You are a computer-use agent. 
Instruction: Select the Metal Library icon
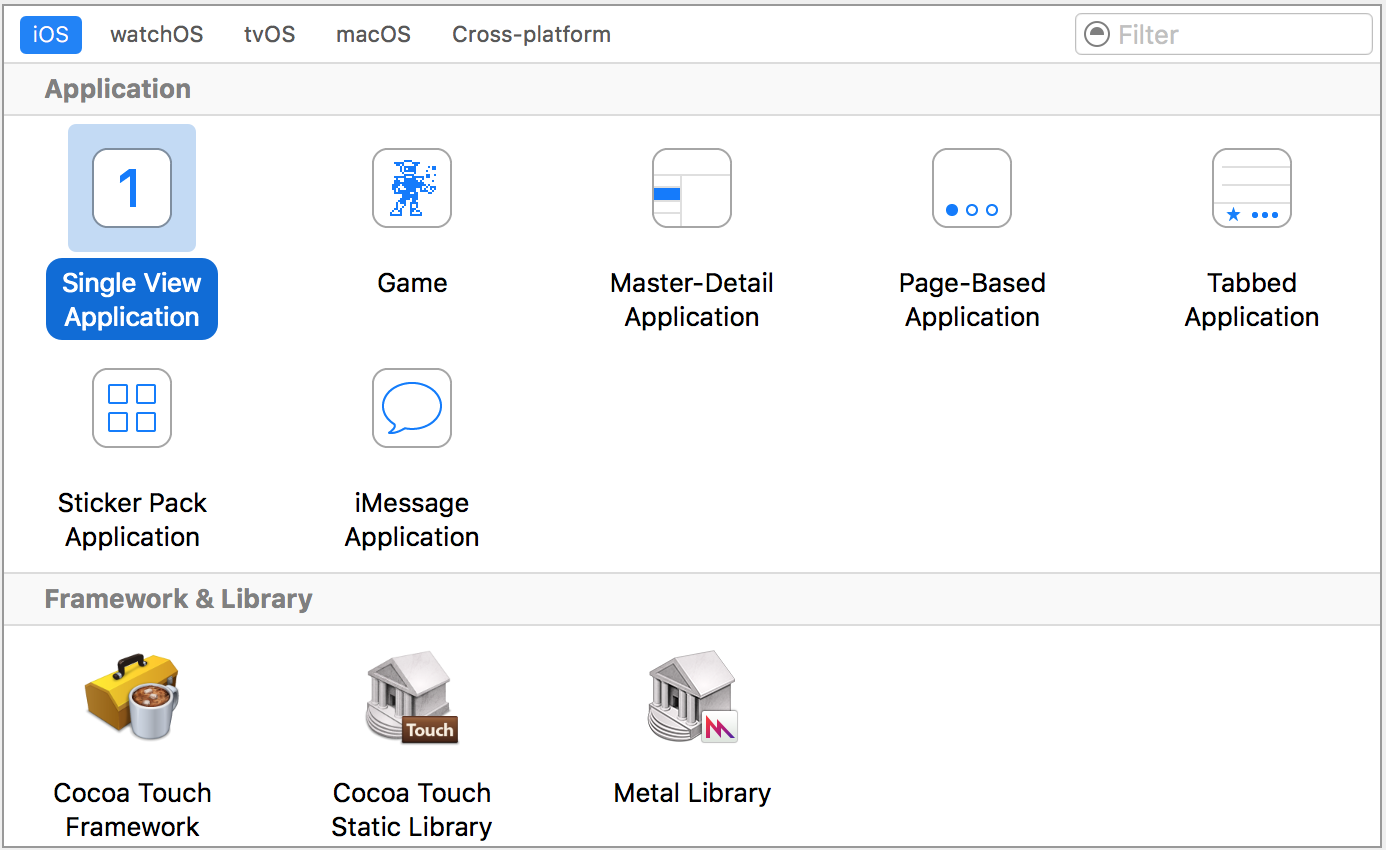pyautogui.click(x=692, y=698)
